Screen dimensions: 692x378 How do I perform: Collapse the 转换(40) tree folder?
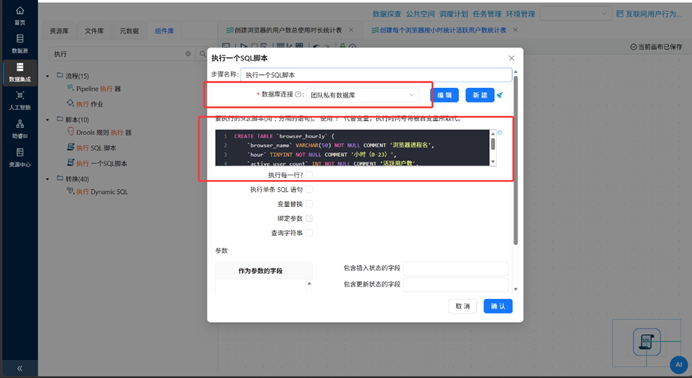(x=48, y=179)
